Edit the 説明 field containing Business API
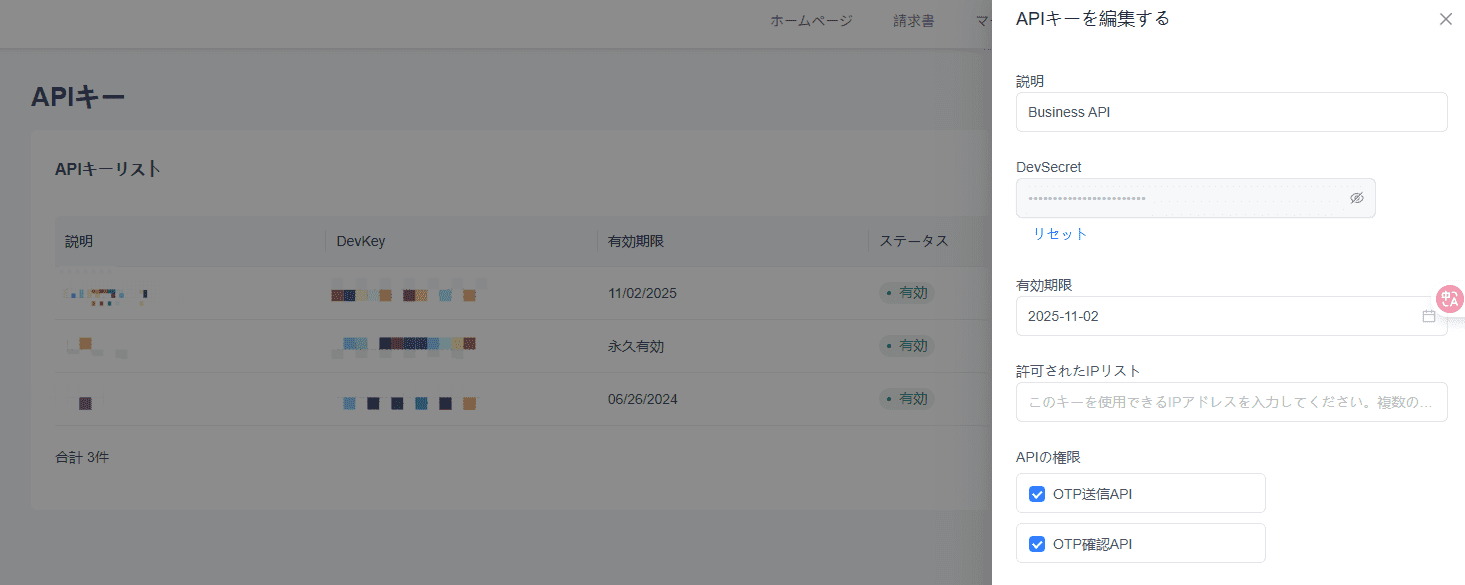 (1231, 112)
